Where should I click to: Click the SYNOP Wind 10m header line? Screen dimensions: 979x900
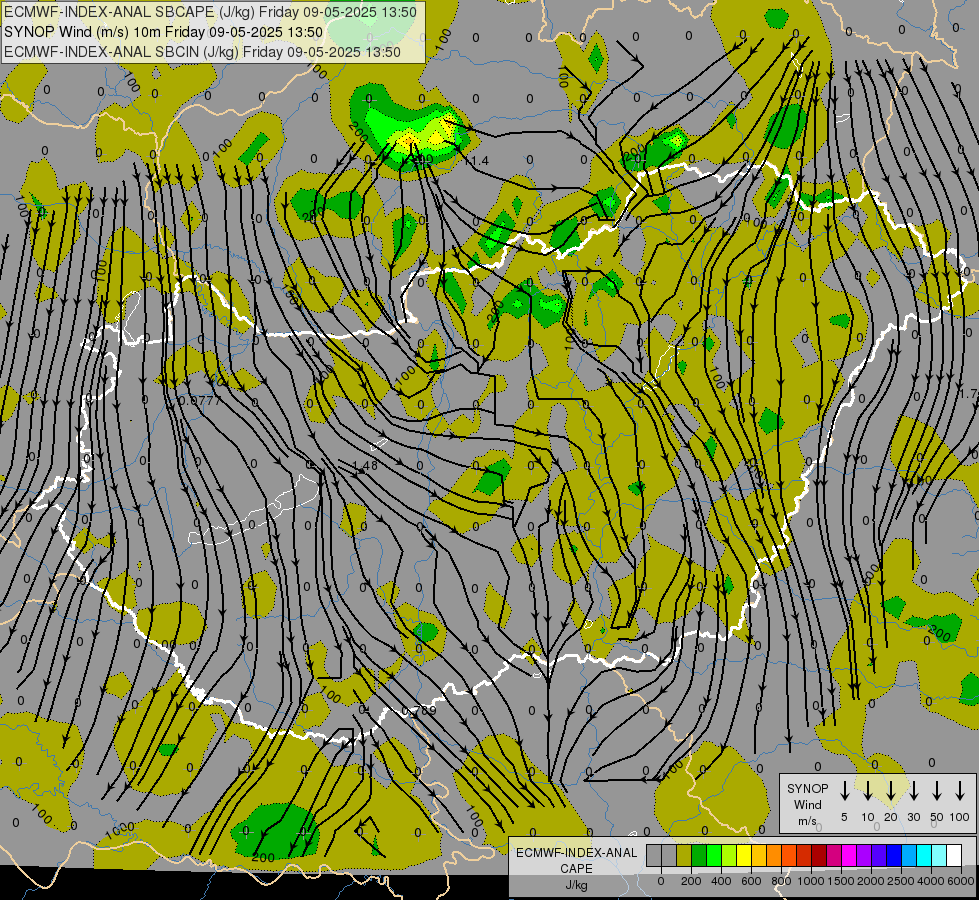[164, 32]
